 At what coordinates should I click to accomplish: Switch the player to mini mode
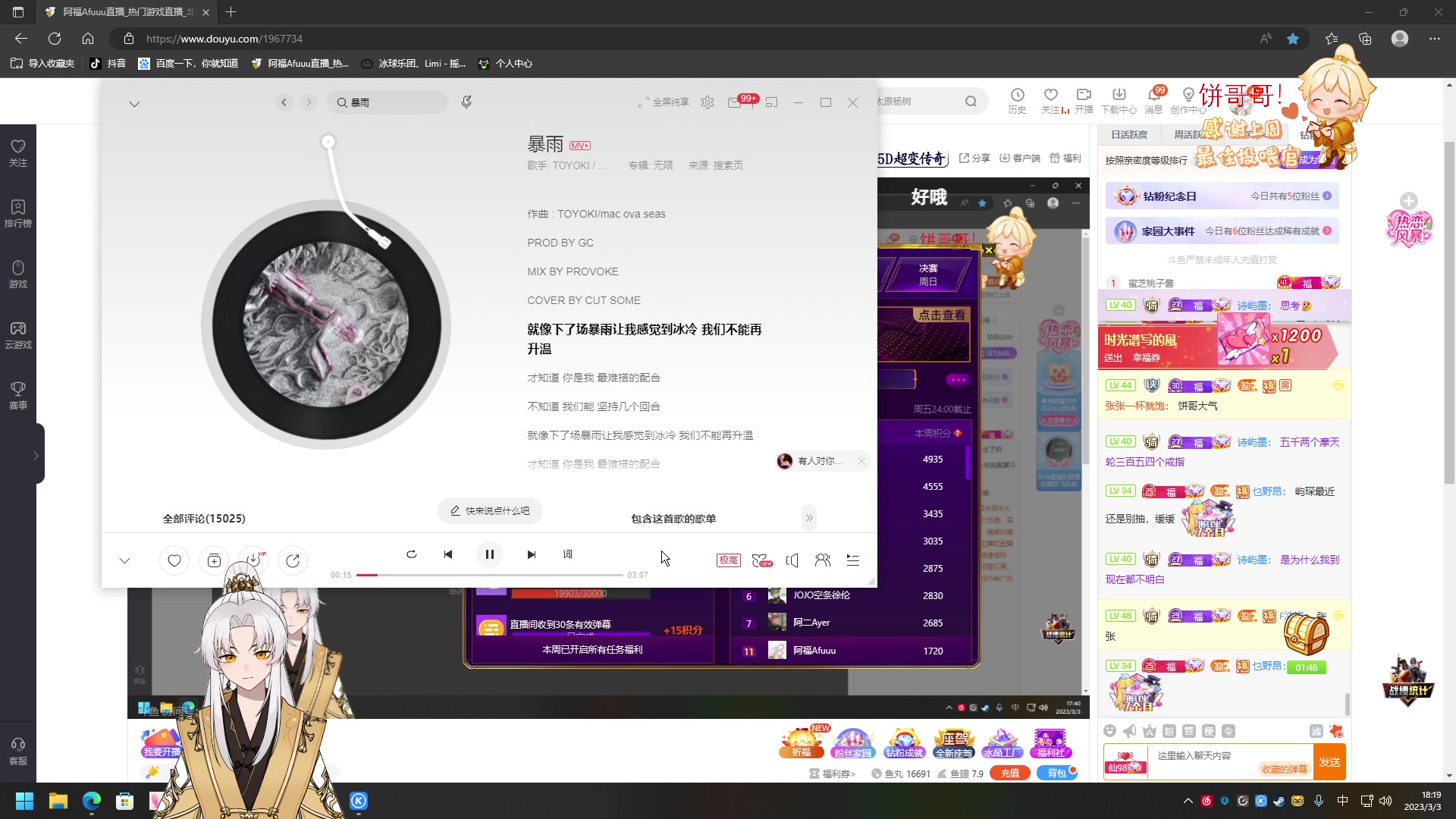772,102
